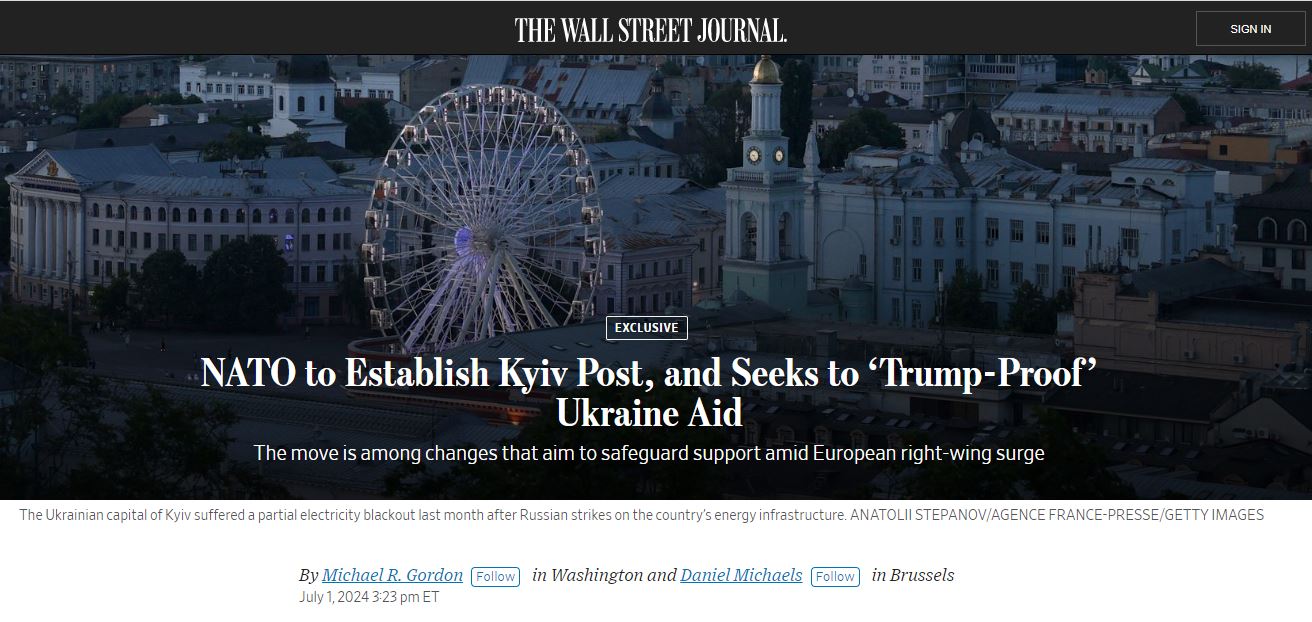Click the EXCLUSIVE badge label
Screen dimensions: 1312x622
(x=646, y=328)
